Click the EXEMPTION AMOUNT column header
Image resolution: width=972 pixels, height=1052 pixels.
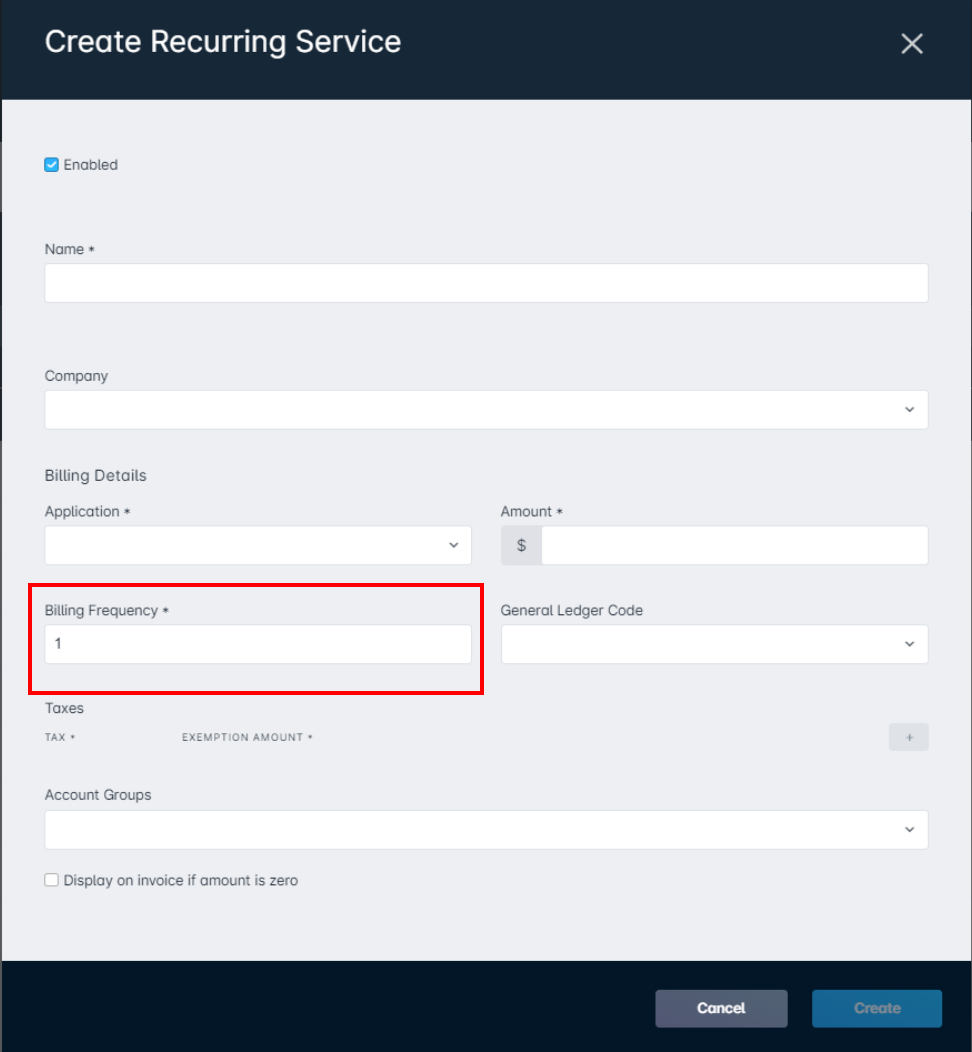248,737
